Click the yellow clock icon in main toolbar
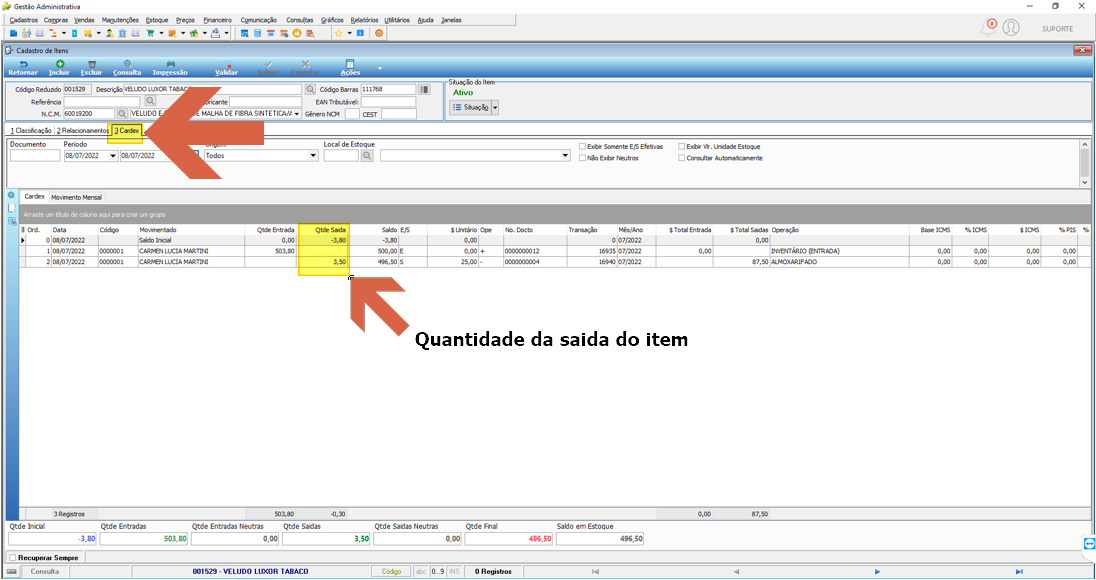The width and height of the screenshot is (1096, 580). pos(297,33)
